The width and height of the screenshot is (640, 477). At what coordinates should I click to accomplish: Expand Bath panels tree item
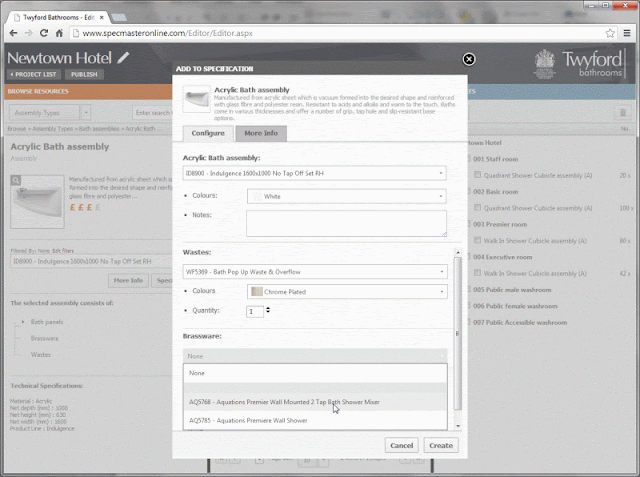click(22, 322)
